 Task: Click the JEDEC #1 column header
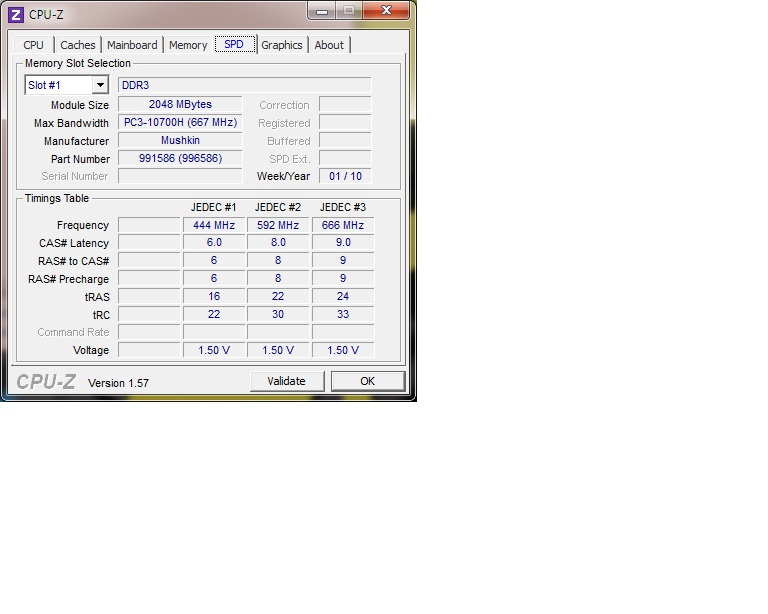(x=214, y=208)
